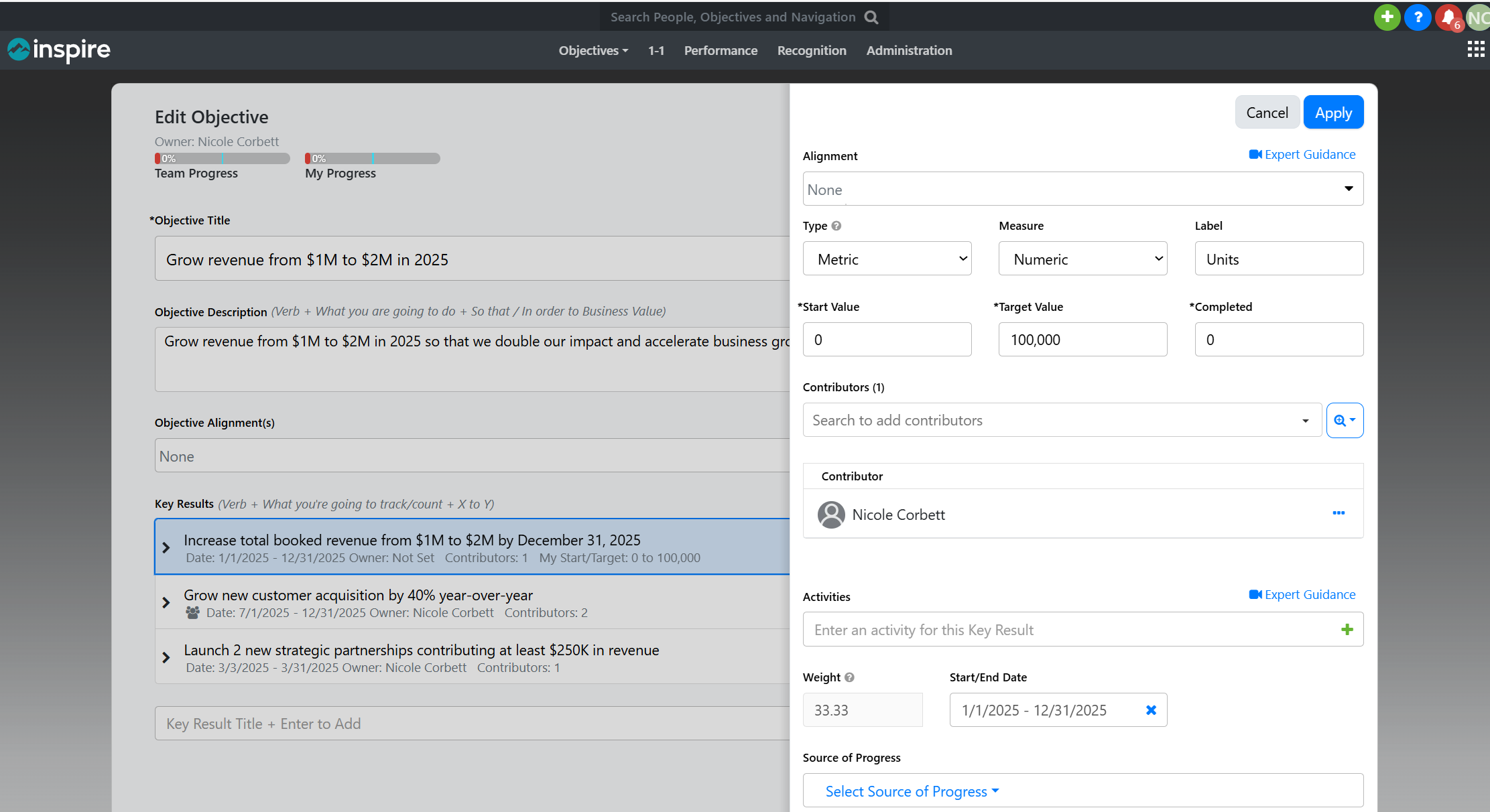Open the Measure Numeric dropdown
This screenshot has width=1490, height=812.
pos(1082,259)
